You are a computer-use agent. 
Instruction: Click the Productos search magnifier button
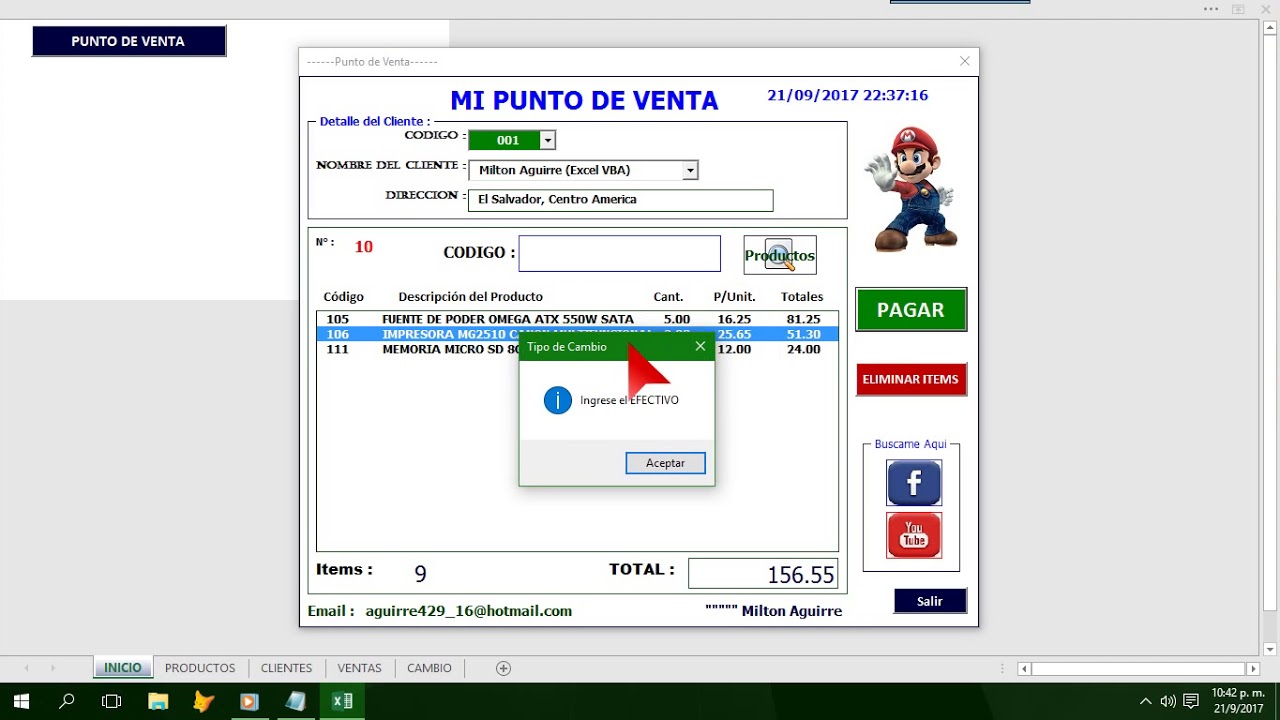pyautogui.click(x=780, y=255)
